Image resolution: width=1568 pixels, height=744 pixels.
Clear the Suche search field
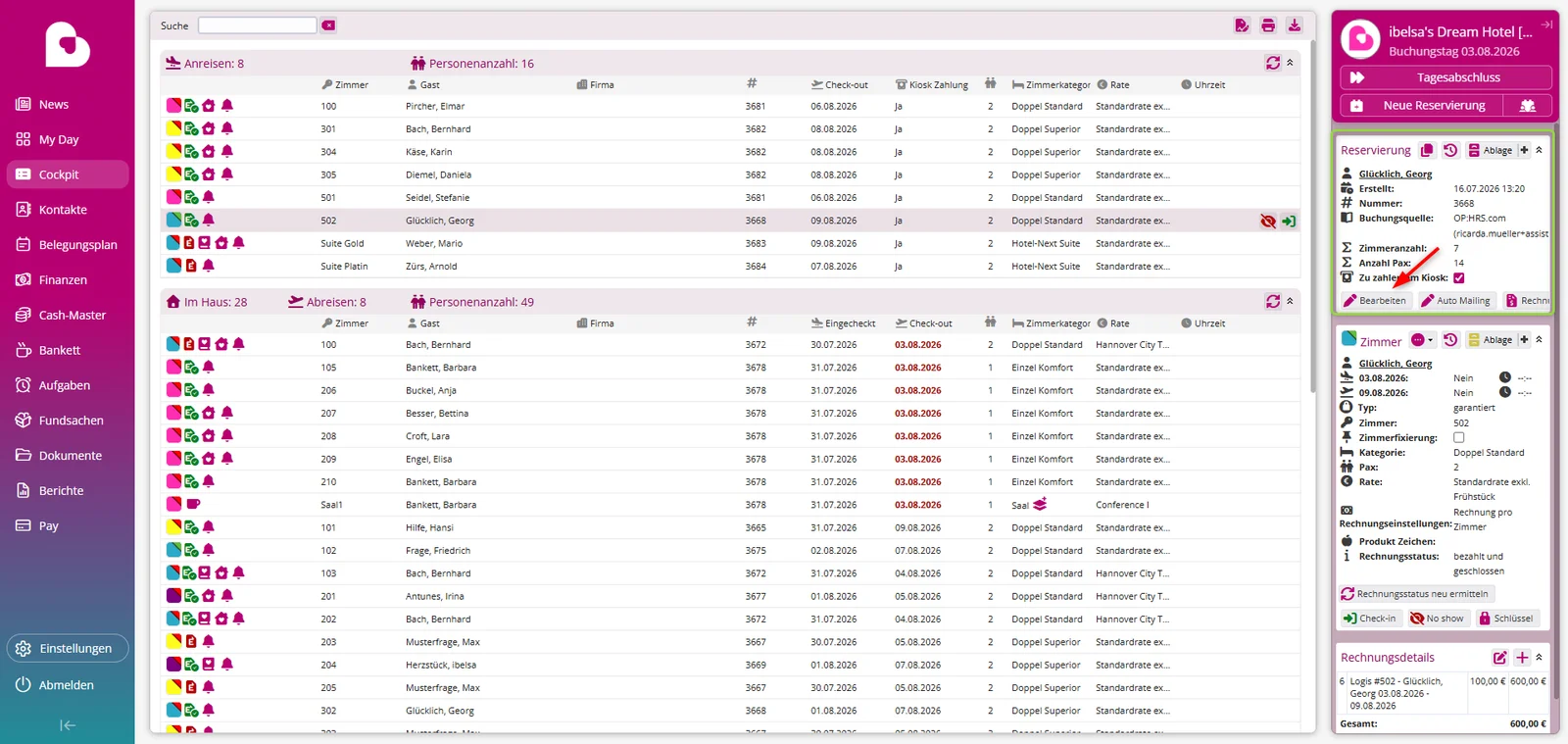coord(328,25)
